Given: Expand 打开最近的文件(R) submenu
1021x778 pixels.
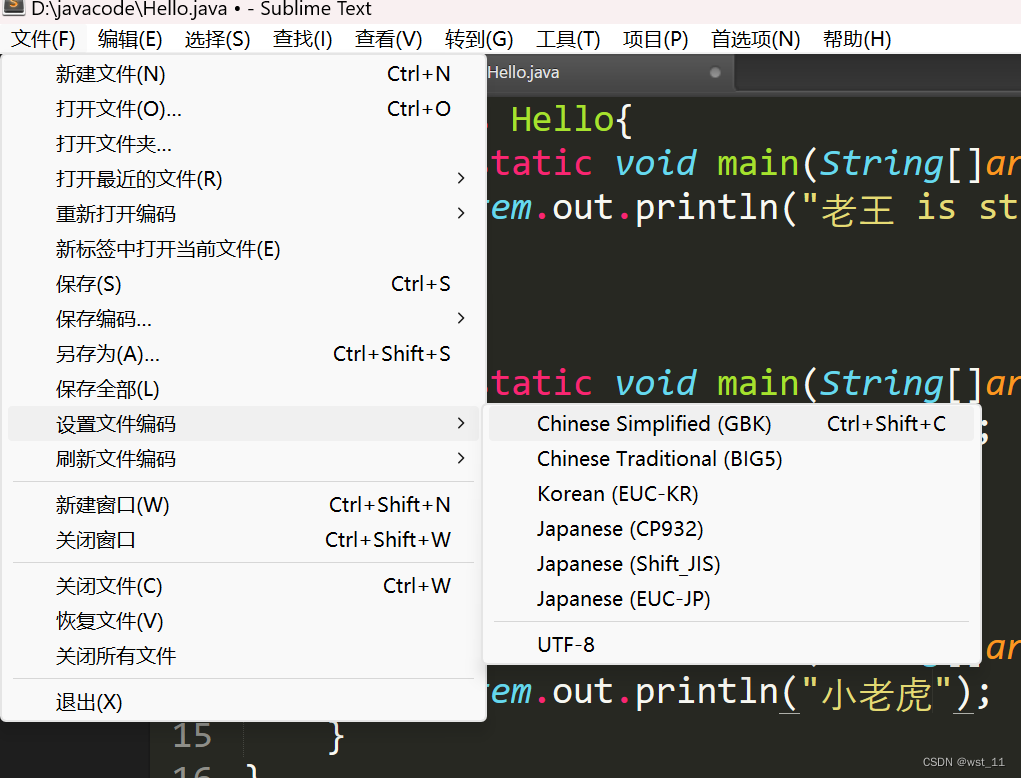Looking at the screenshot, I should [x=244, y=179].
